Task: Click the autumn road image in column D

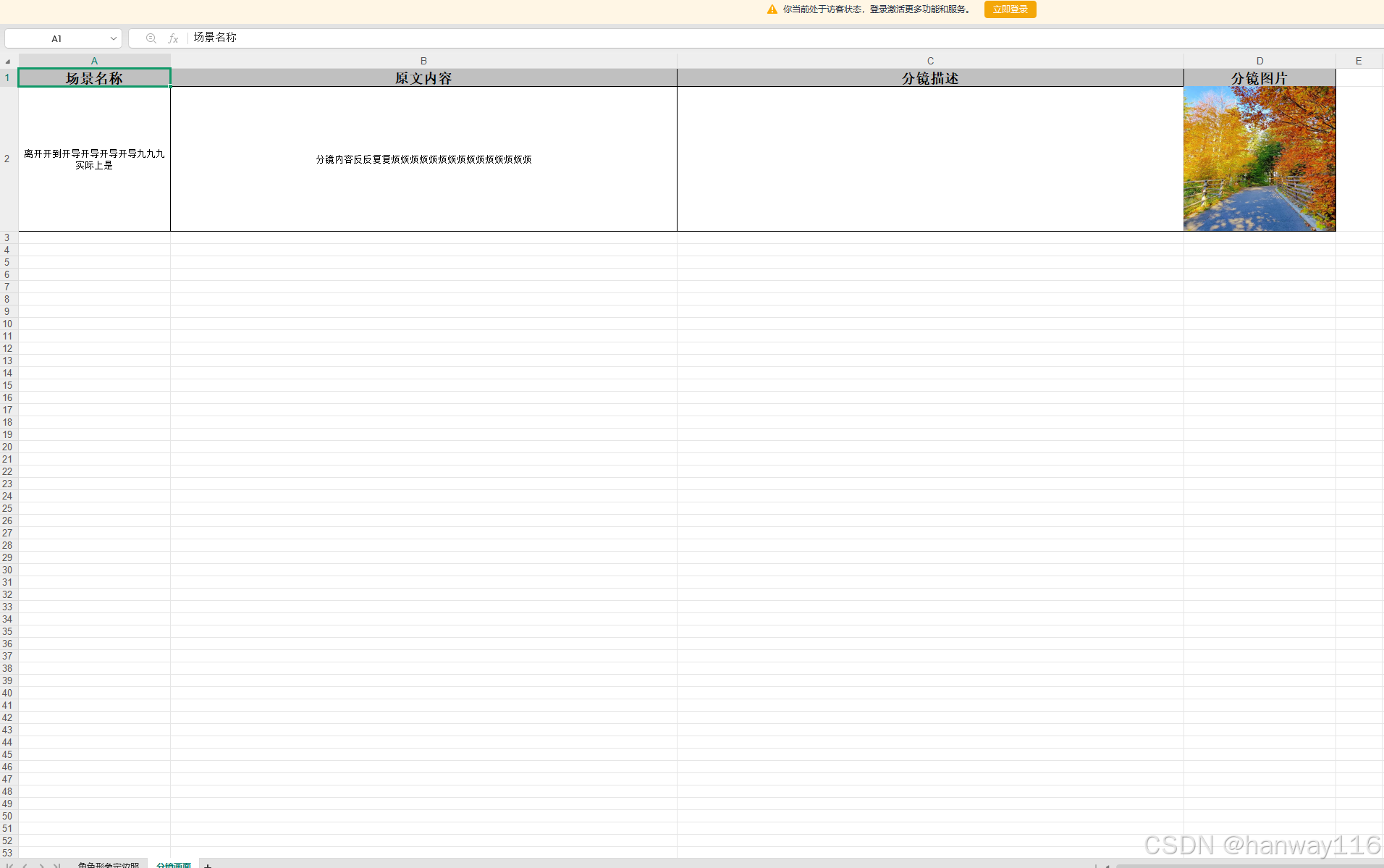Action: (1259, 159)
